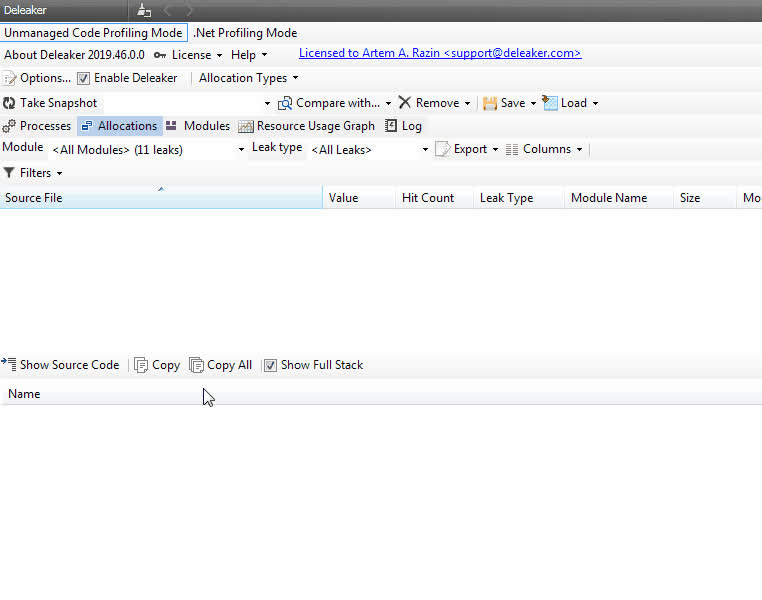The width and height of the screenshot is (762, 600).
Task: Sort by Source File column header
Action: point(161,198)
